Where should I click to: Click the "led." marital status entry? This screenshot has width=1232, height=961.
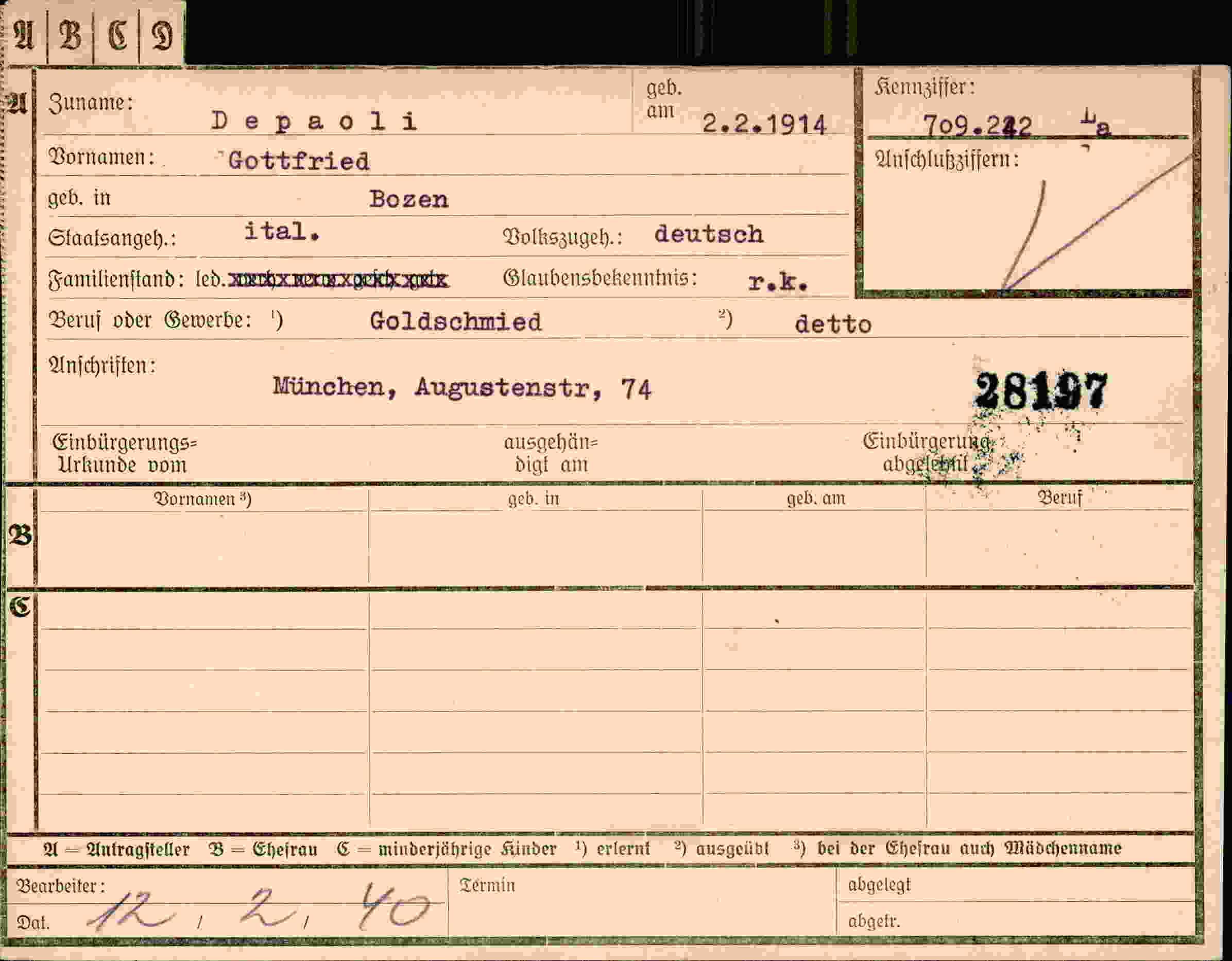click(211, 280)
